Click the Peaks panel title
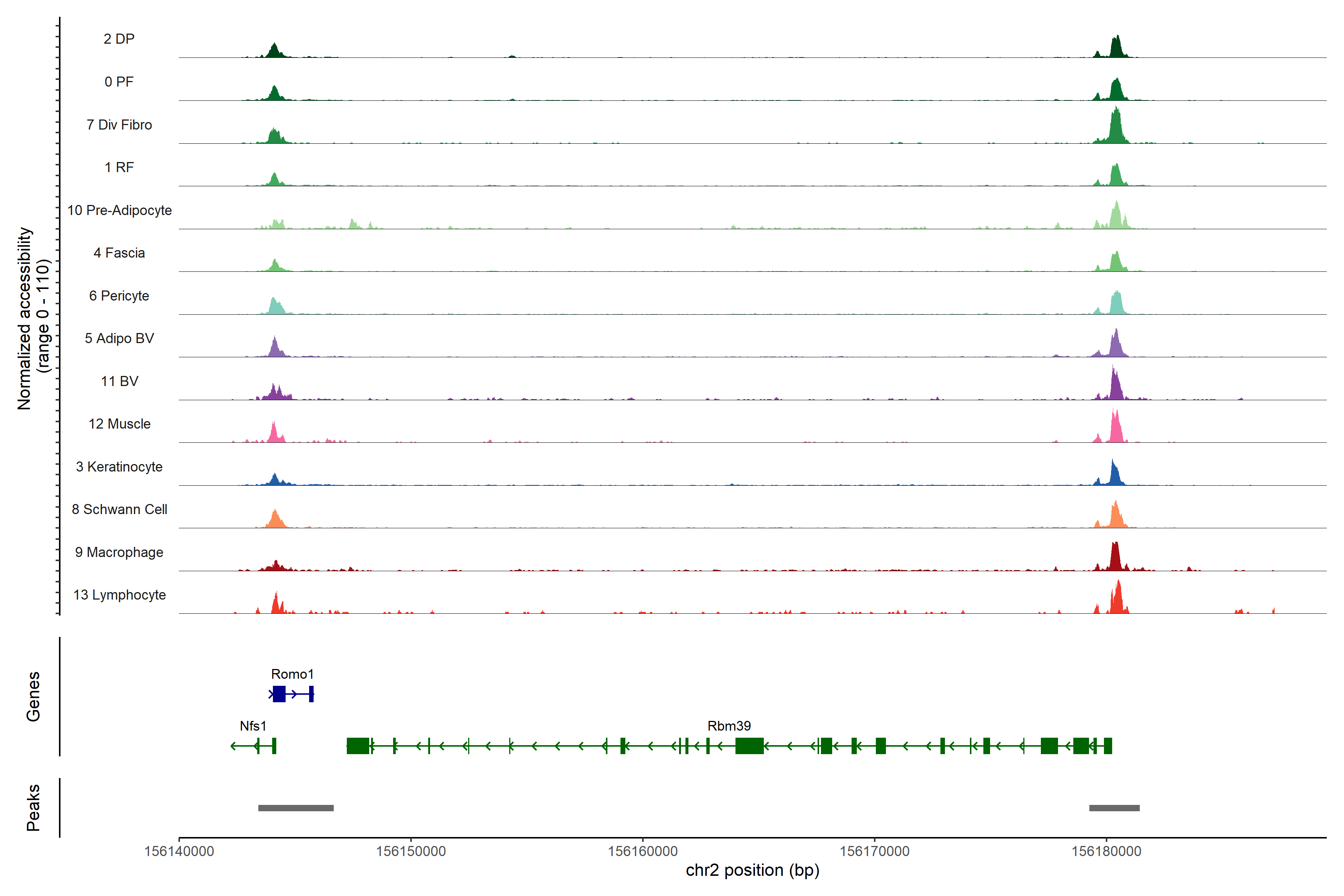1344x896 pixels. click(x=33, y=807)
